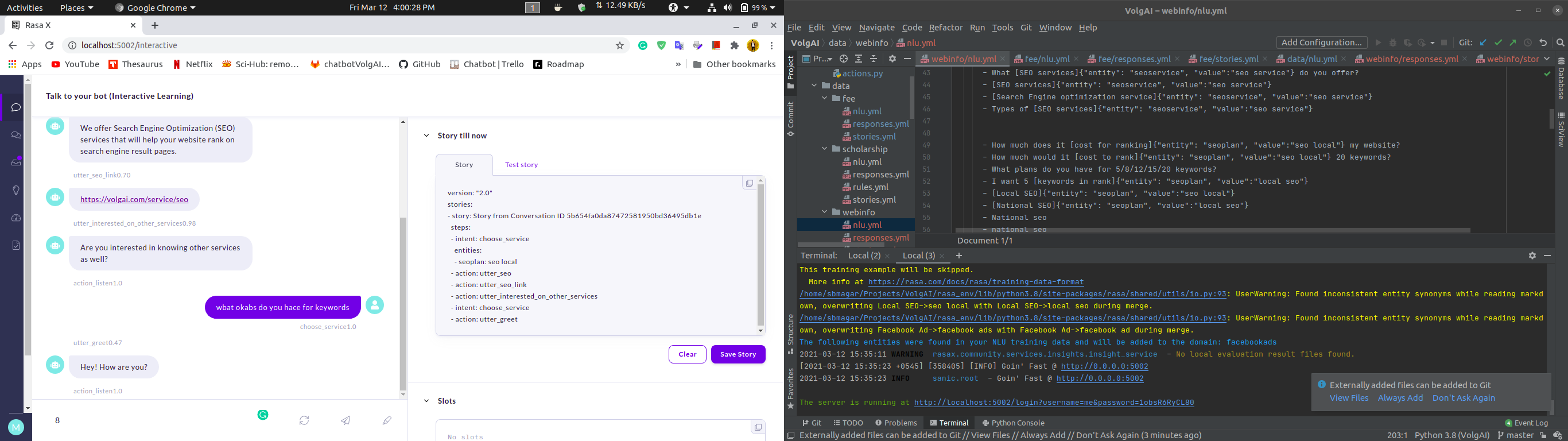
Task: Toggle Project tool window stripe button
Action: point(791,72)
